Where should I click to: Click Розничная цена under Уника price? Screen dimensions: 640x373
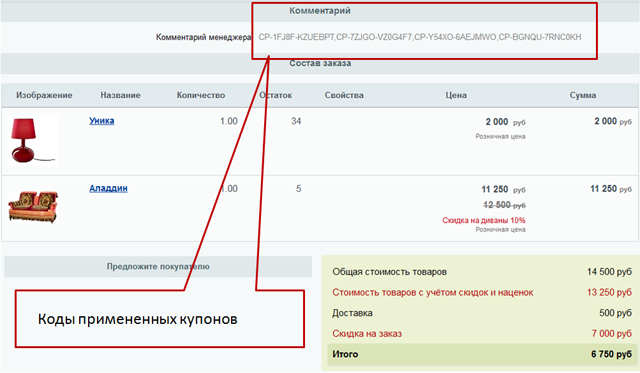pyautogui.click(x=500, y=137)
